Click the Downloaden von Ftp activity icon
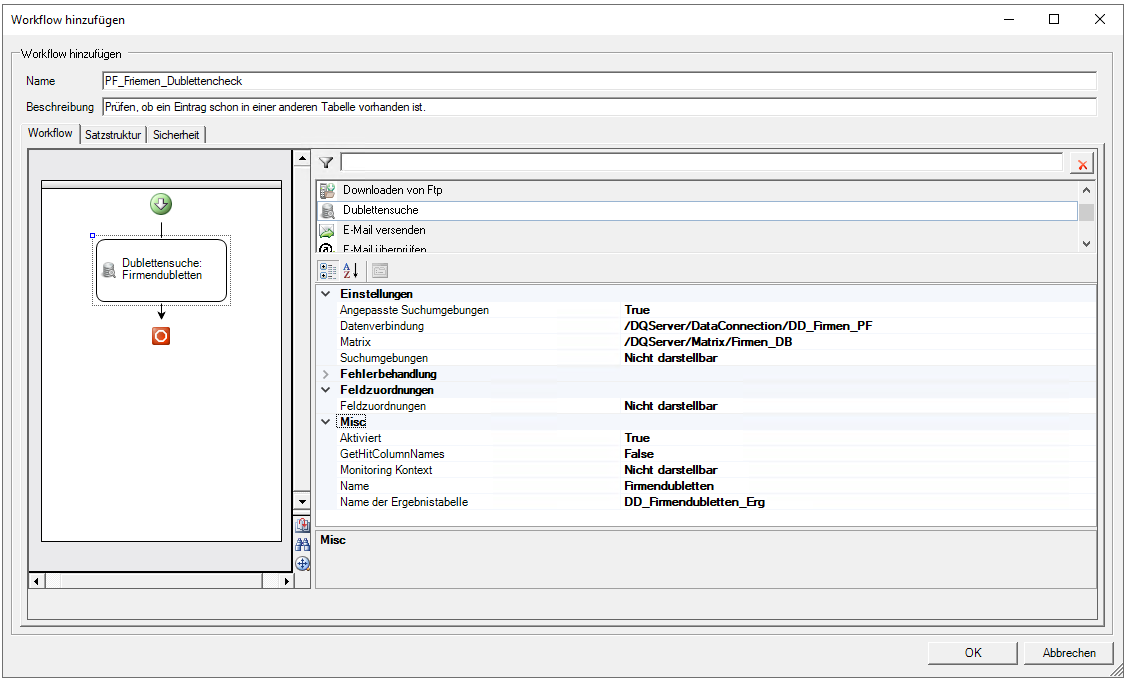Viewport: 1127px width, 683px height. (328, 191)
